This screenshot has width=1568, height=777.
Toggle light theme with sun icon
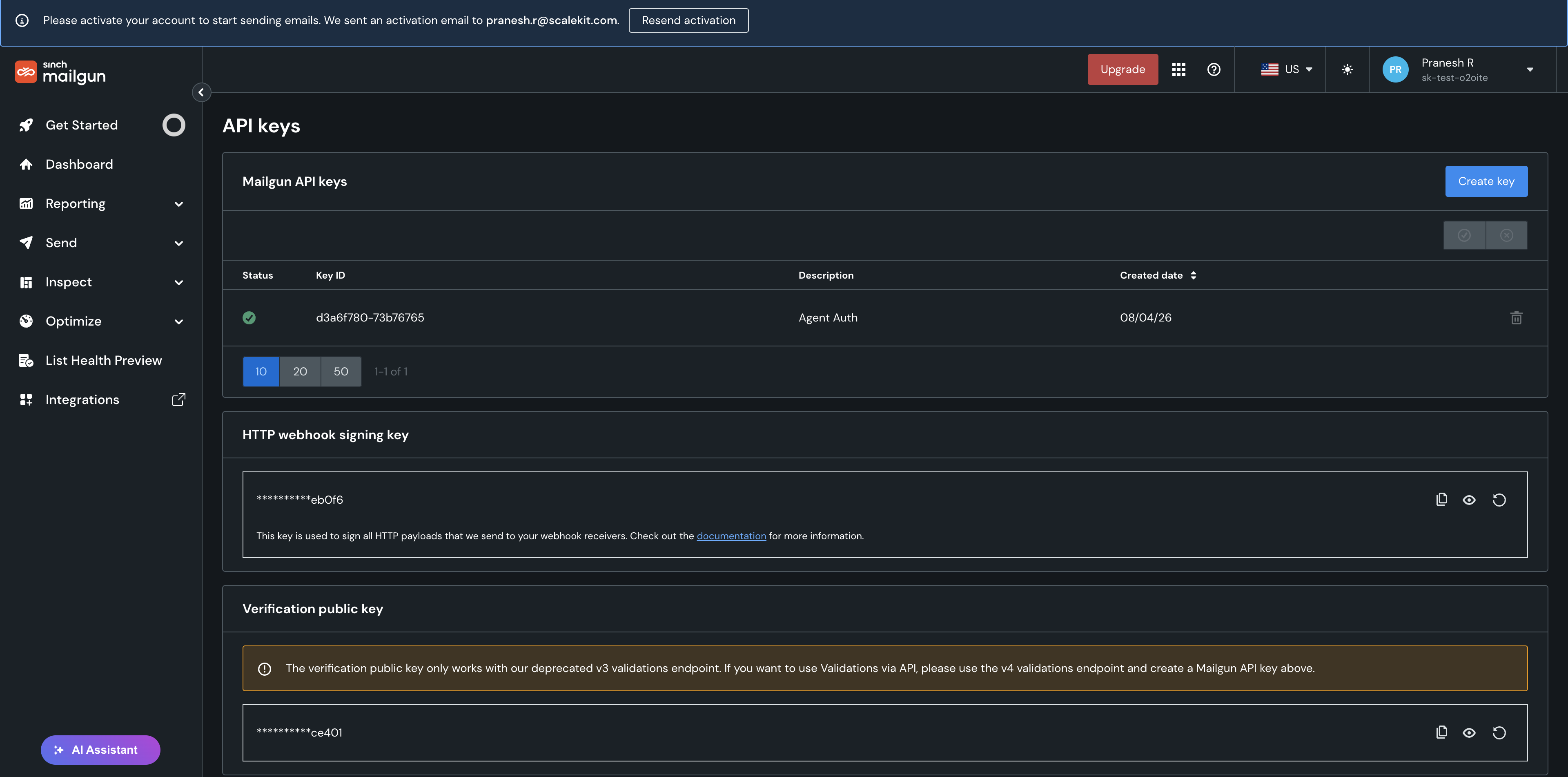pyautogui.click(x=1347, y=69)
